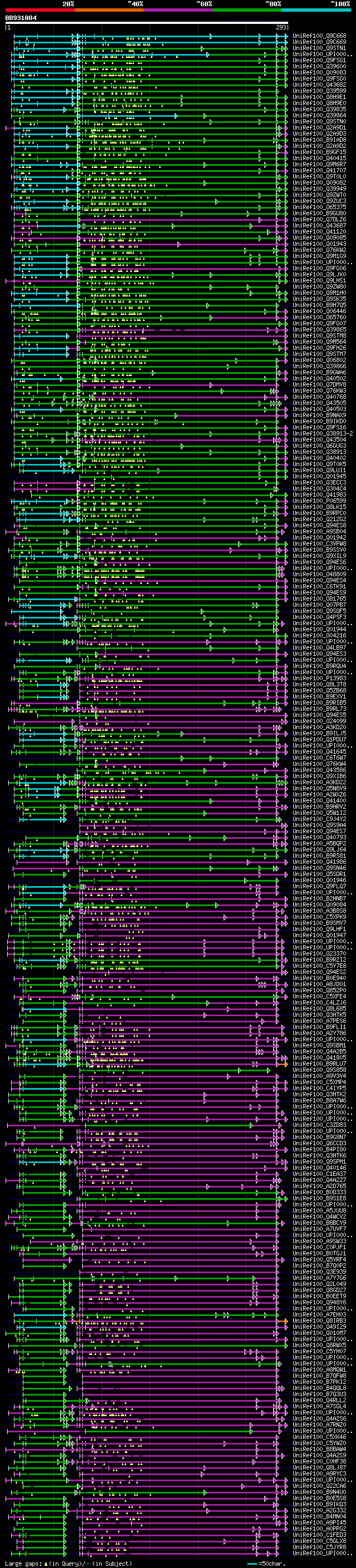The height and width of the screenshot is (1568, 356).
Task: Click the UniRef100_Q2A9D2 entry
Action: [319, 146]
